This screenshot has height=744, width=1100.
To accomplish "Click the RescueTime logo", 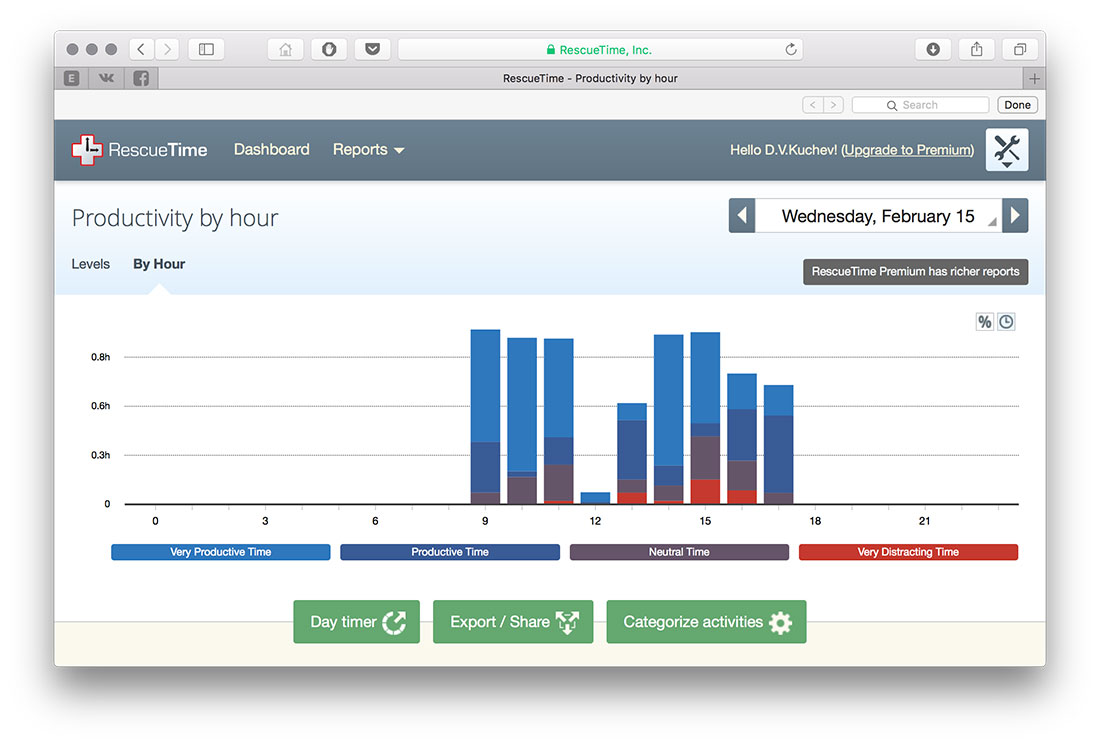I will (x=140, y=149).
